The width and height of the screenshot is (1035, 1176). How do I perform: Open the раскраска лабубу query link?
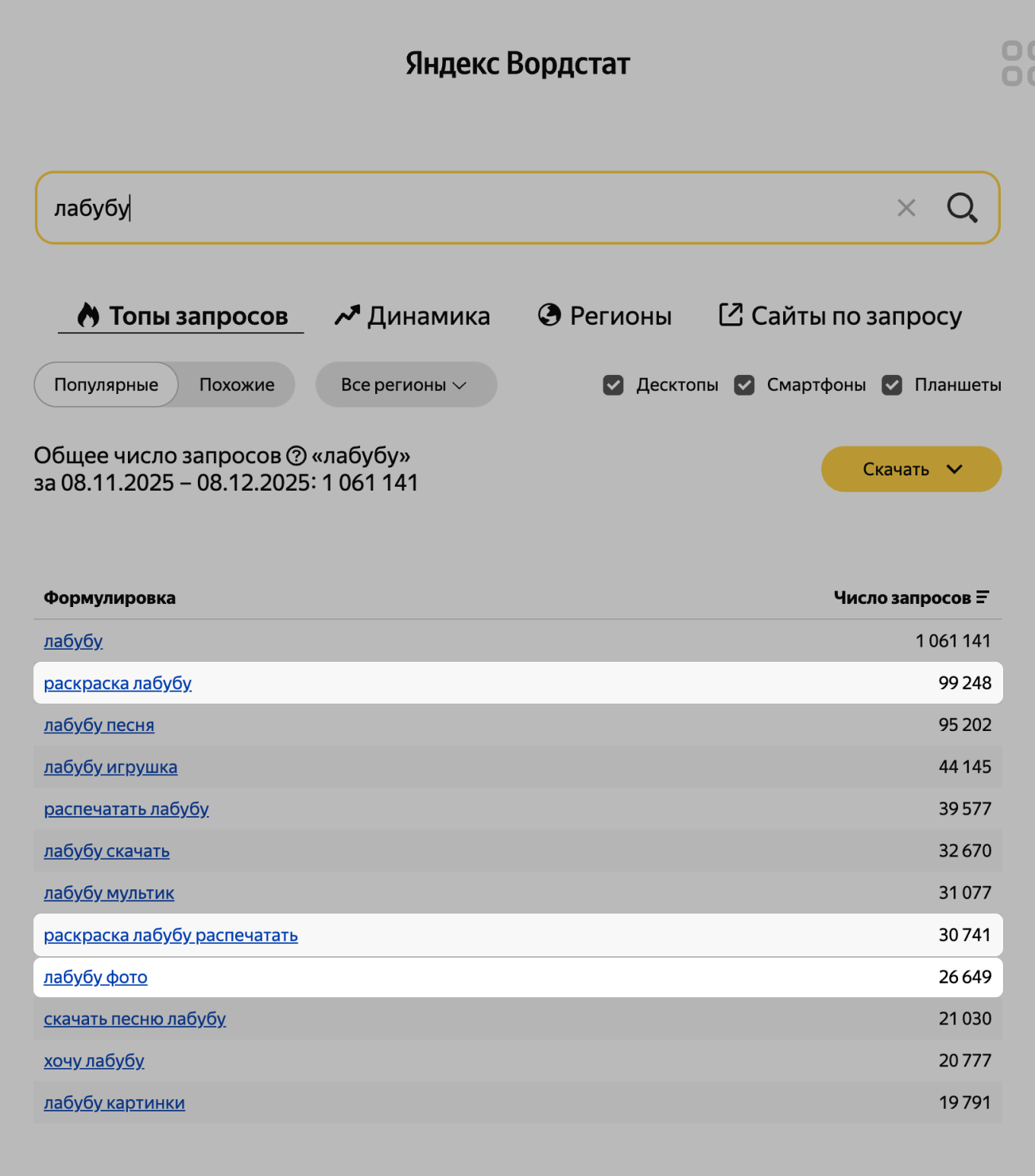(117, 683)
